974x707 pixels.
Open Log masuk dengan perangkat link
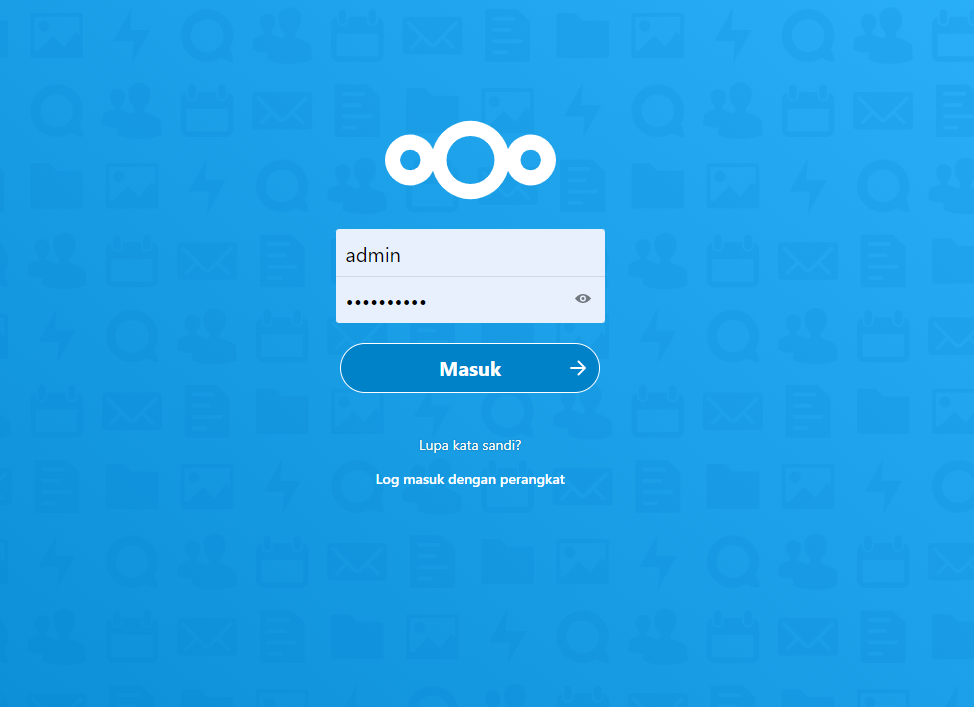pyautogui.click(x=470, y=480)
